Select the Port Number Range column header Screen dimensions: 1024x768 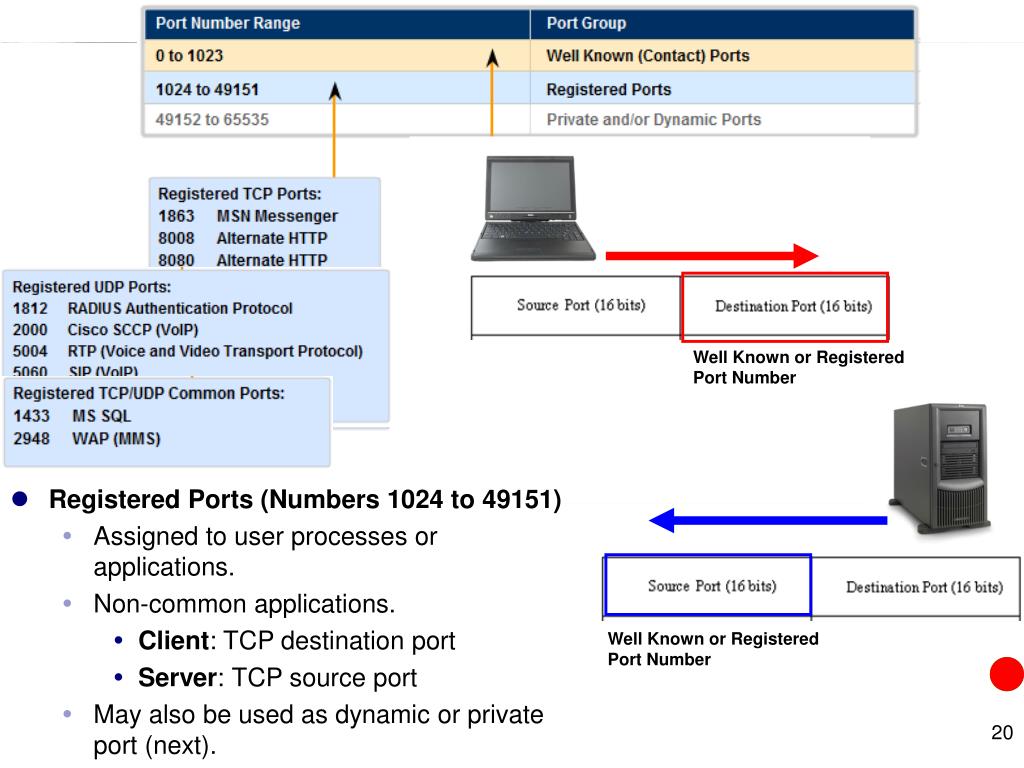(x=228, y=23)
